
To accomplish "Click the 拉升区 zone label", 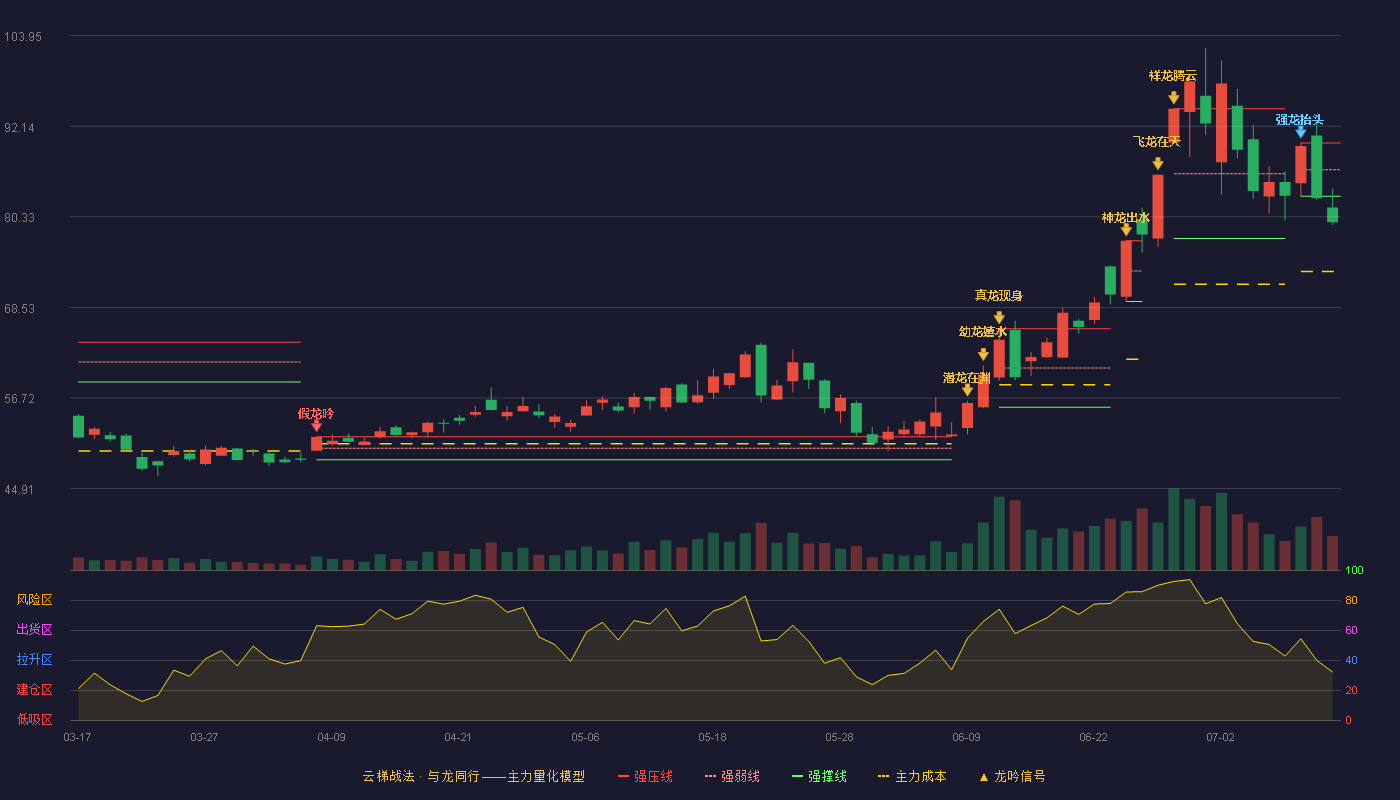I will tap(34, 660).
